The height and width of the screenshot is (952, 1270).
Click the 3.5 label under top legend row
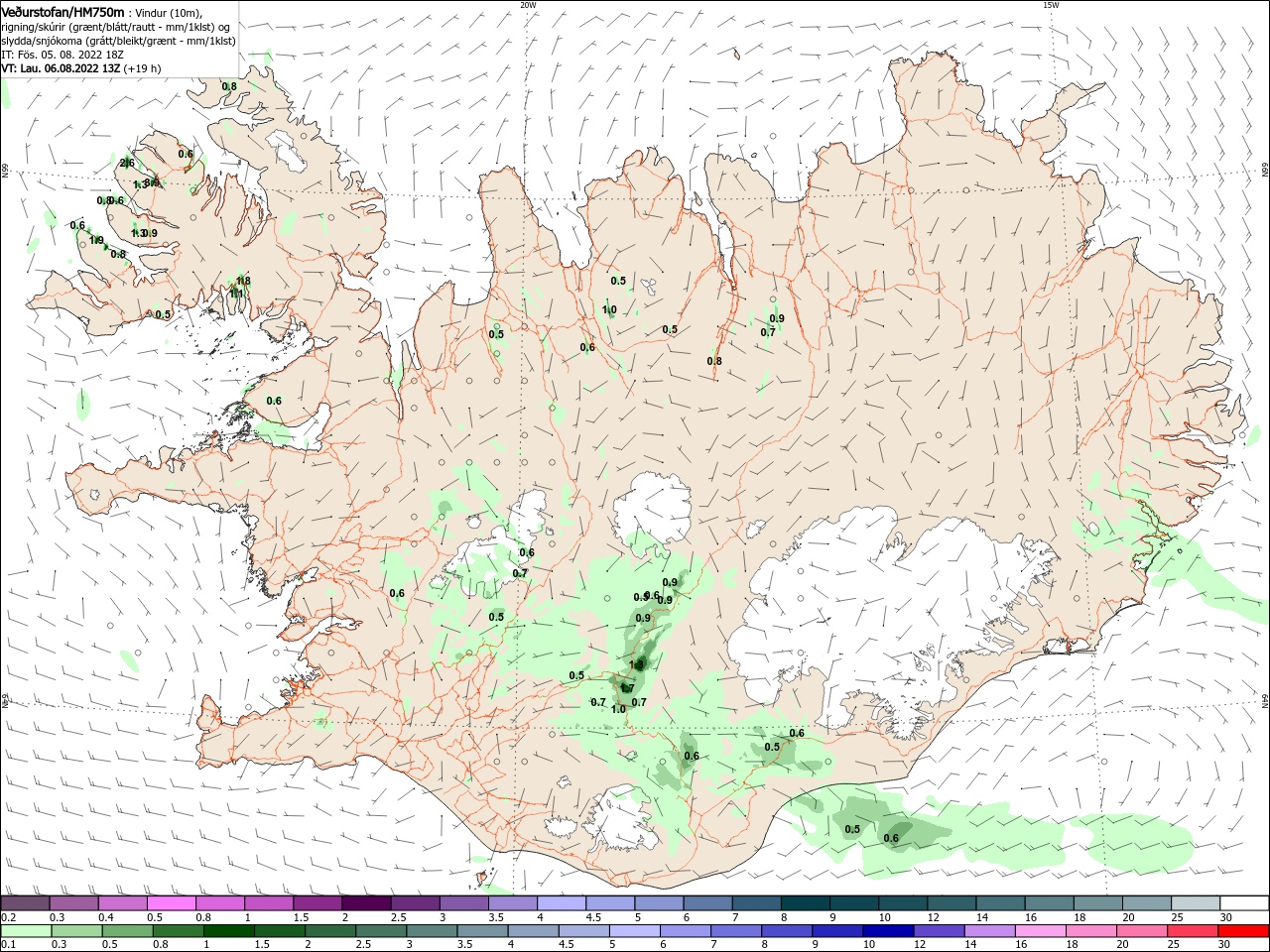point(495,917)
